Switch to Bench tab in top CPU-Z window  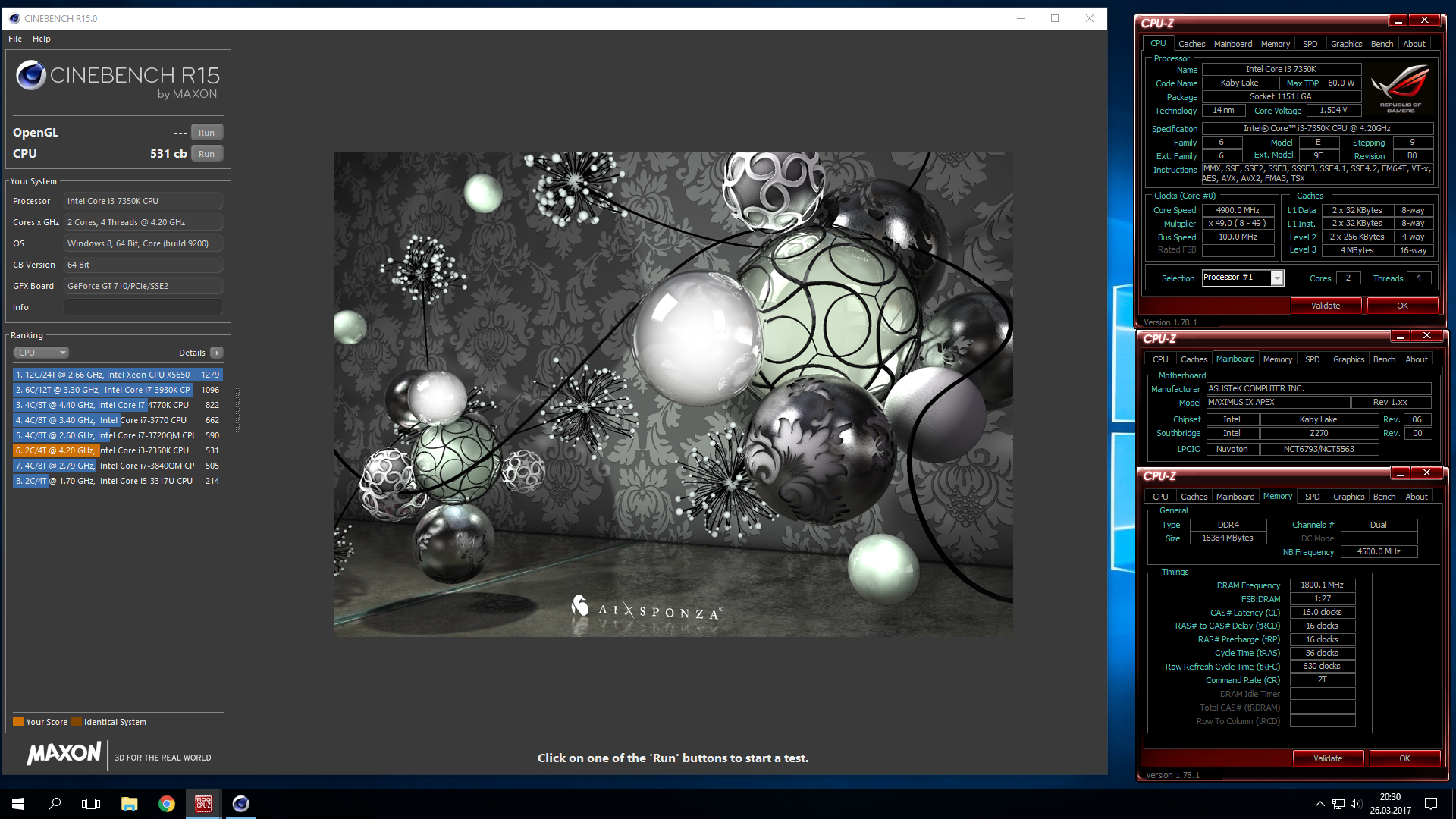pyautogui.click(x=1382, y=44)
